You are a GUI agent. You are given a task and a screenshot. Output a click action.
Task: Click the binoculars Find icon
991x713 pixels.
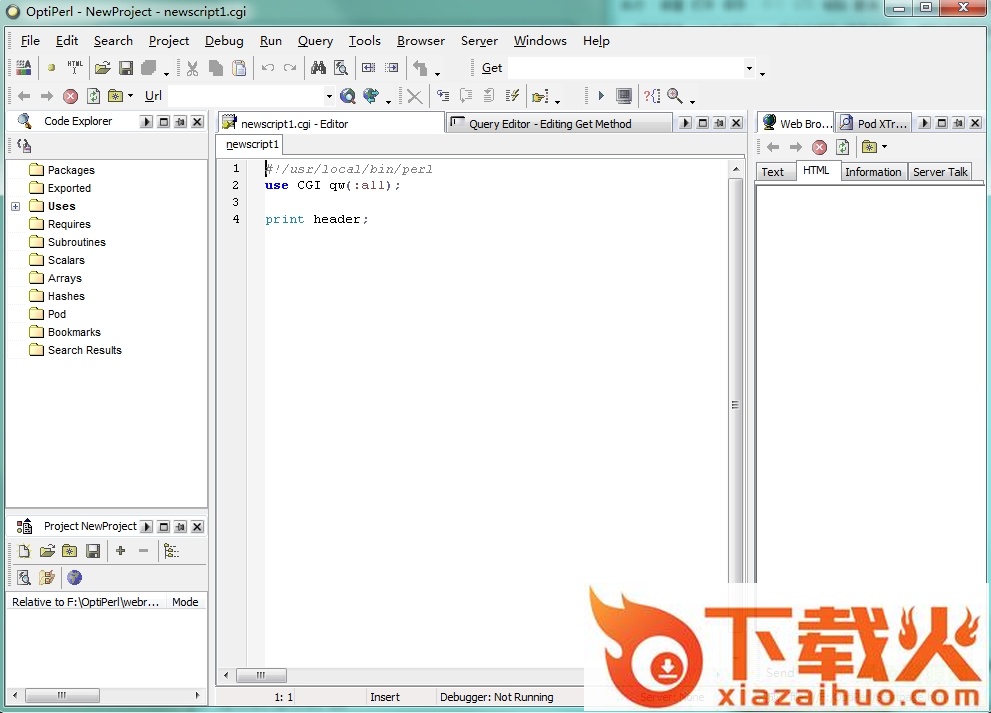coord(318,68)
